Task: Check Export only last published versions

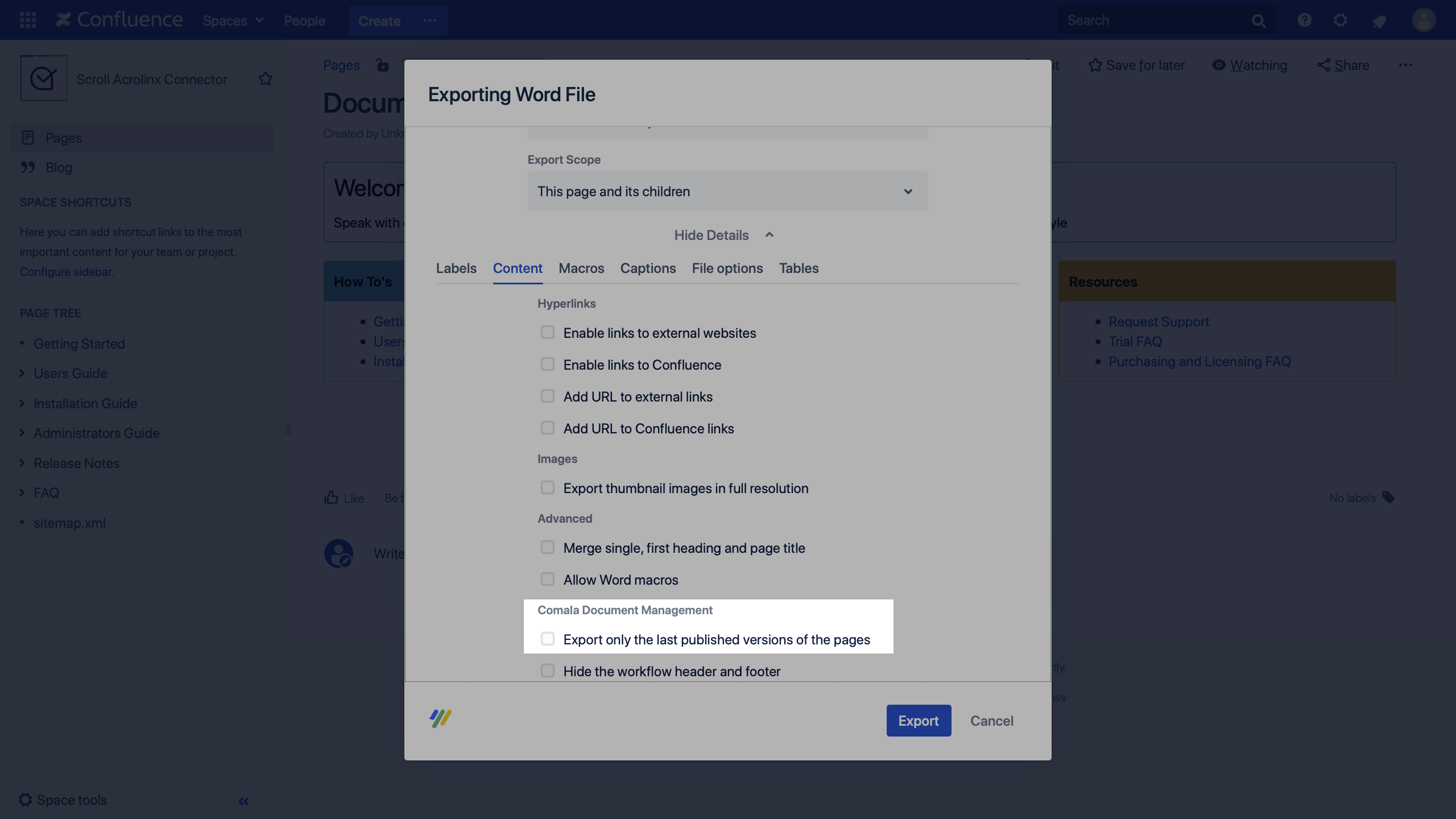Action: [547, 639]
